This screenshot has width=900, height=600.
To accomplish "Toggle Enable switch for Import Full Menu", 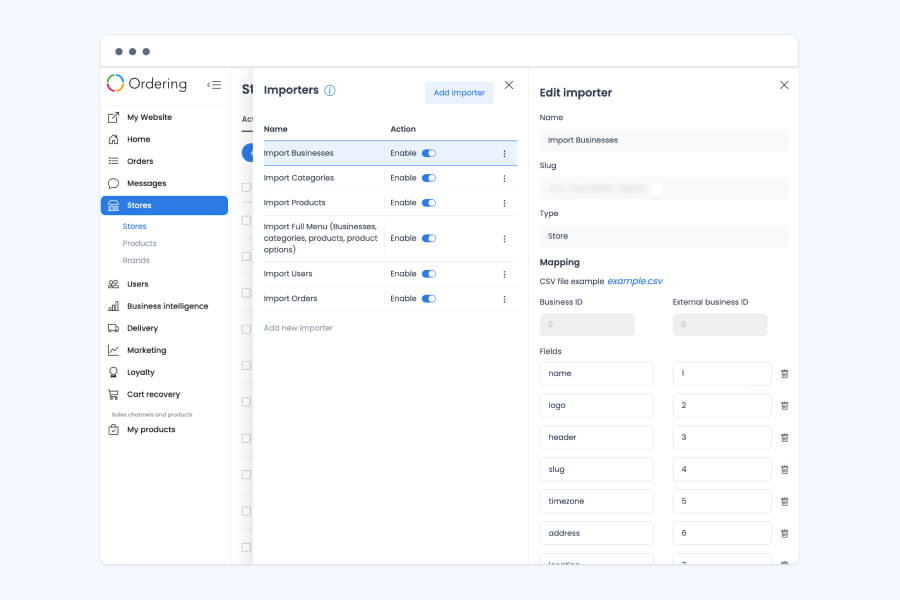I will (x=429, y=238).
